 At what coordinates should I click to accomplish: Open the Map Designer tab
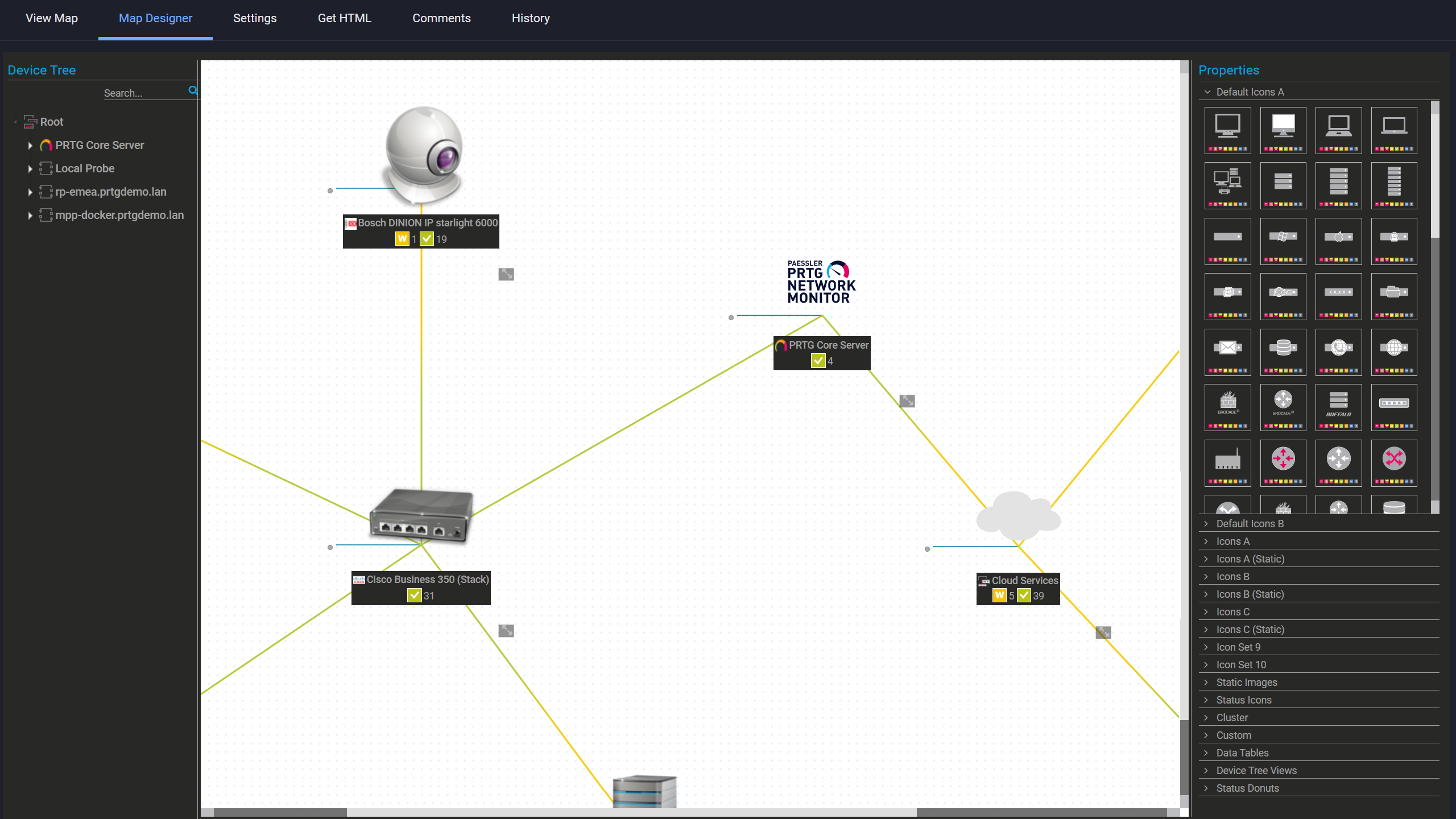[155, 18]
